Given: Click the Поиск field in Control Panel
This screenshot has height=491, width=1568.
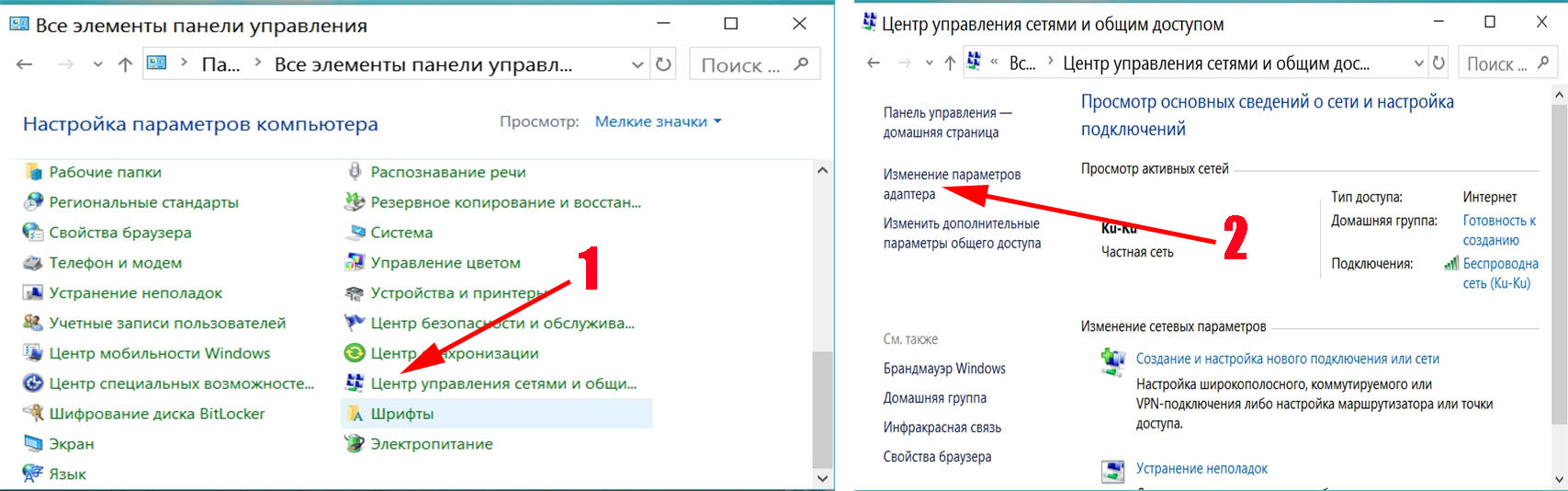Looking at the screenshot, I should [740, 64].
